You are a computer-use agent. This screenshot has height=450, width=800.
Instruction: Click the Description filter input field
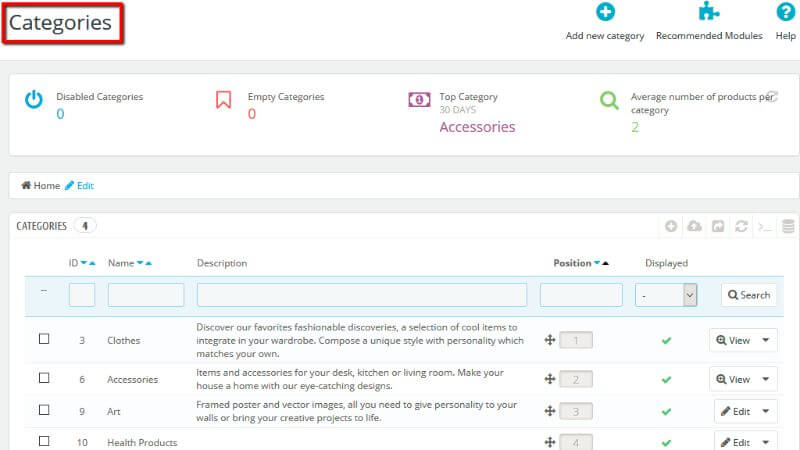tap(362, 295)
